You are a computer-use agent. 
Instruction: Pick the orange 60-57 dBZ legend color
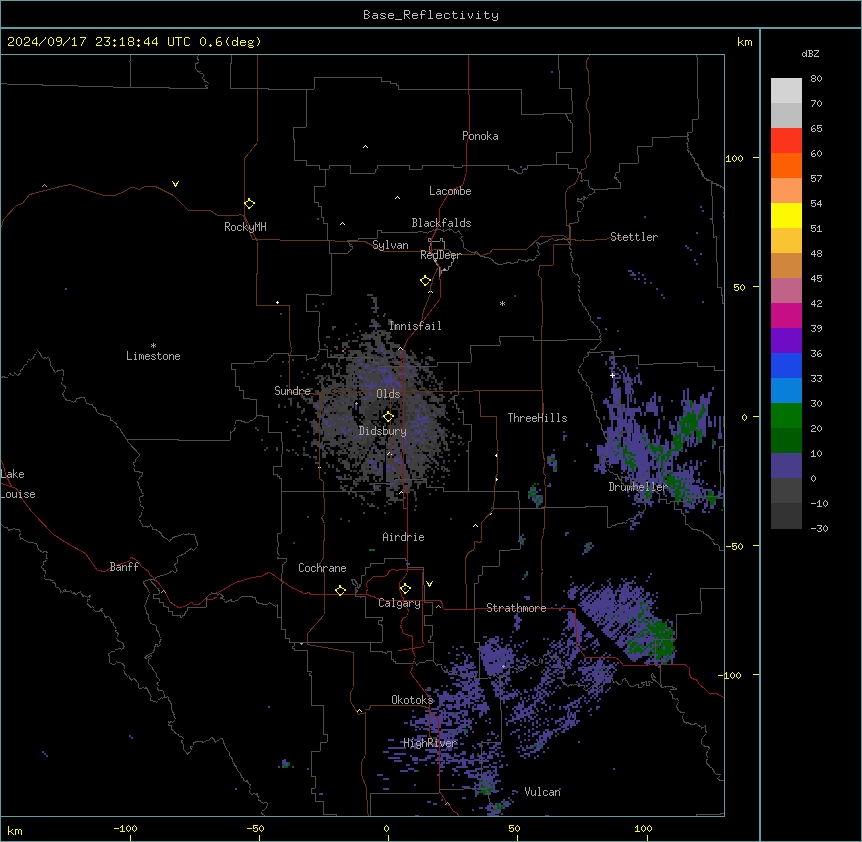pos(786,165)
